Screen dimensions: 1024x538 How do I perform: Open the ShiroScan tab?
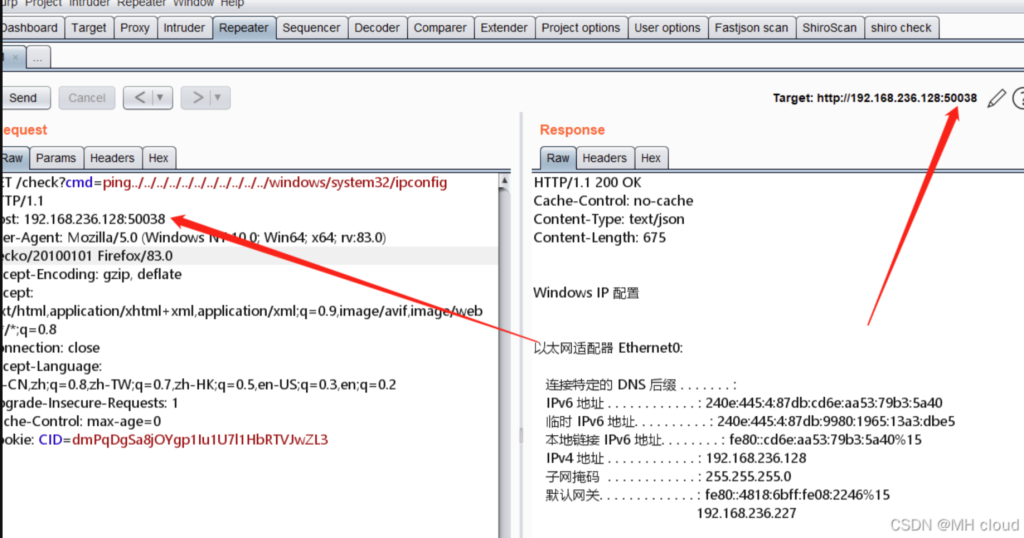829,28
